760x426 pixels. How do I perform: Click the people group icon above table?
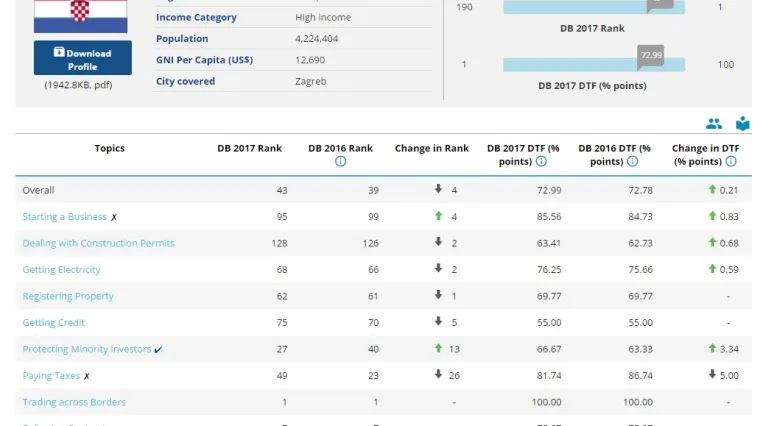[x=713, y=124]
